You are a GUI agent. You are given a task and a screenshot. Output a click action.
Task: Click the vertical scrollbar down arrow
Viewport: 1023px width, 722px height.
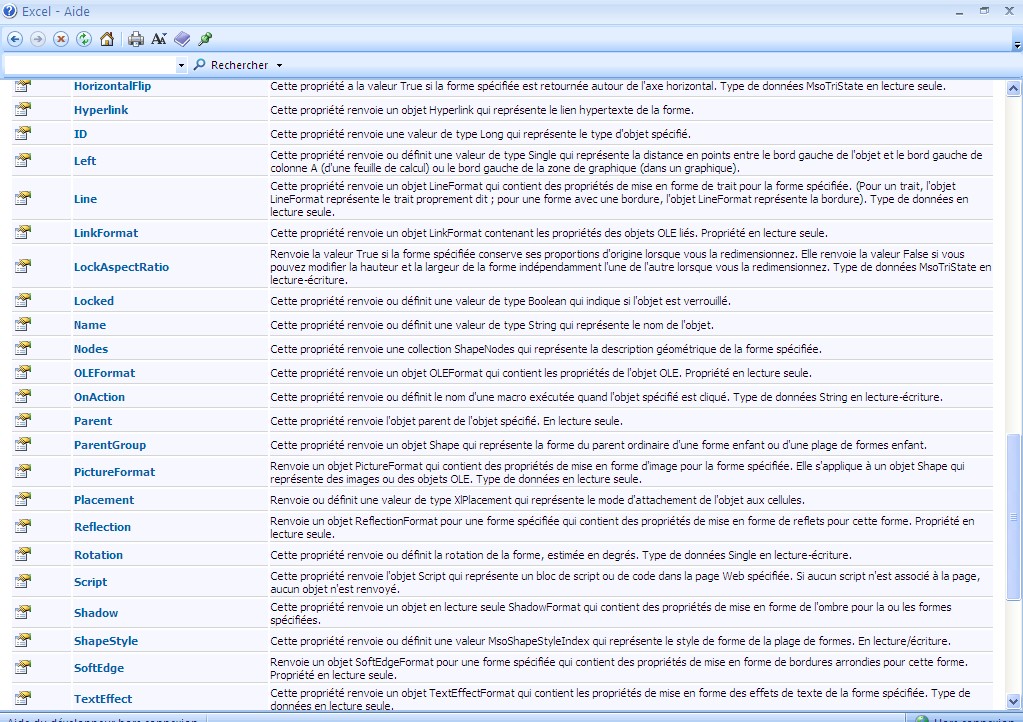click(x=1013, y=702)
